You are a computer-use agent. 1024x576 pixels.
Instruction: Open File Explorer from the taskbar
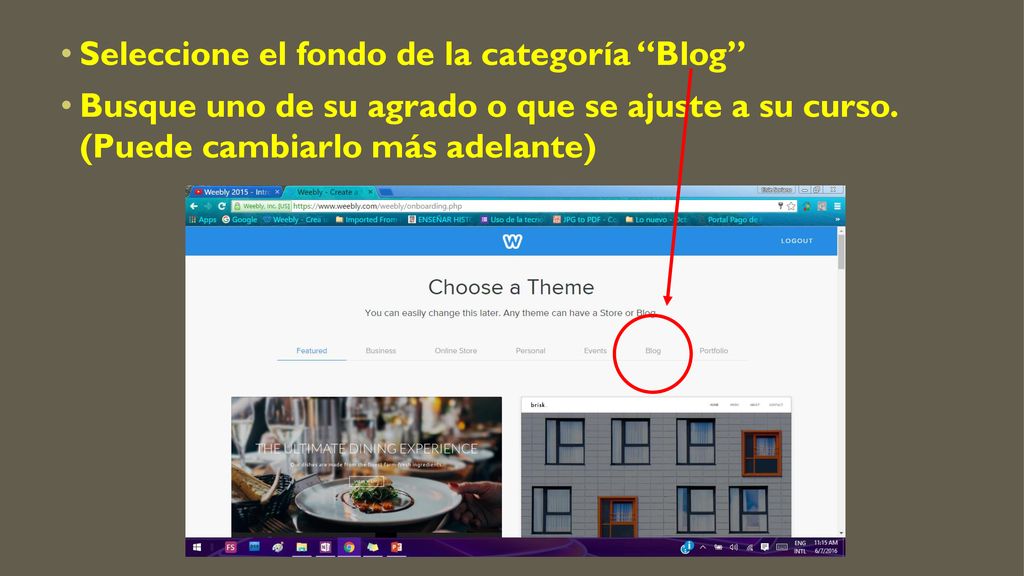(301, 547)
